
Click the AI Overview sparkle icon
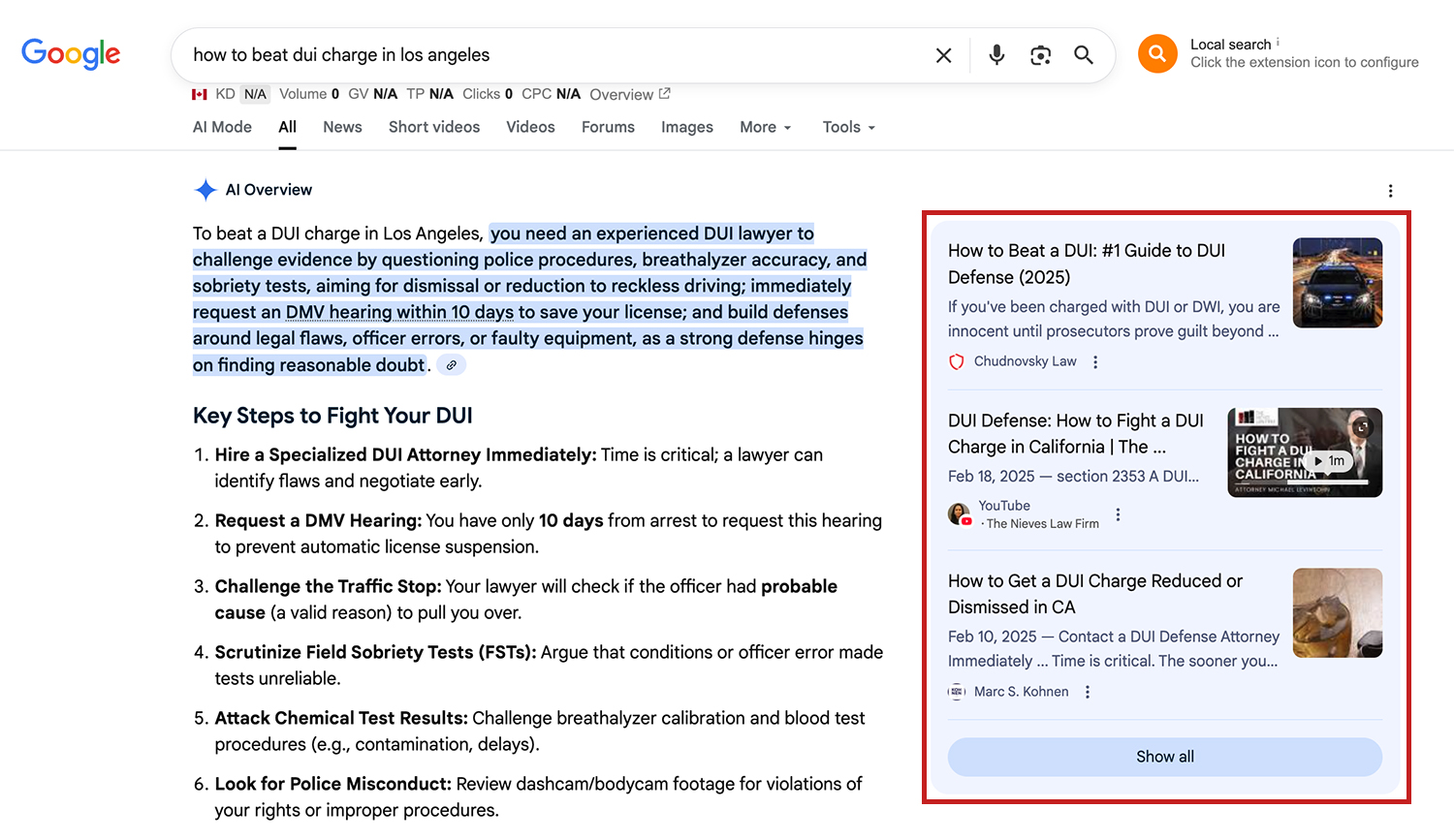[x=205, y=190]
